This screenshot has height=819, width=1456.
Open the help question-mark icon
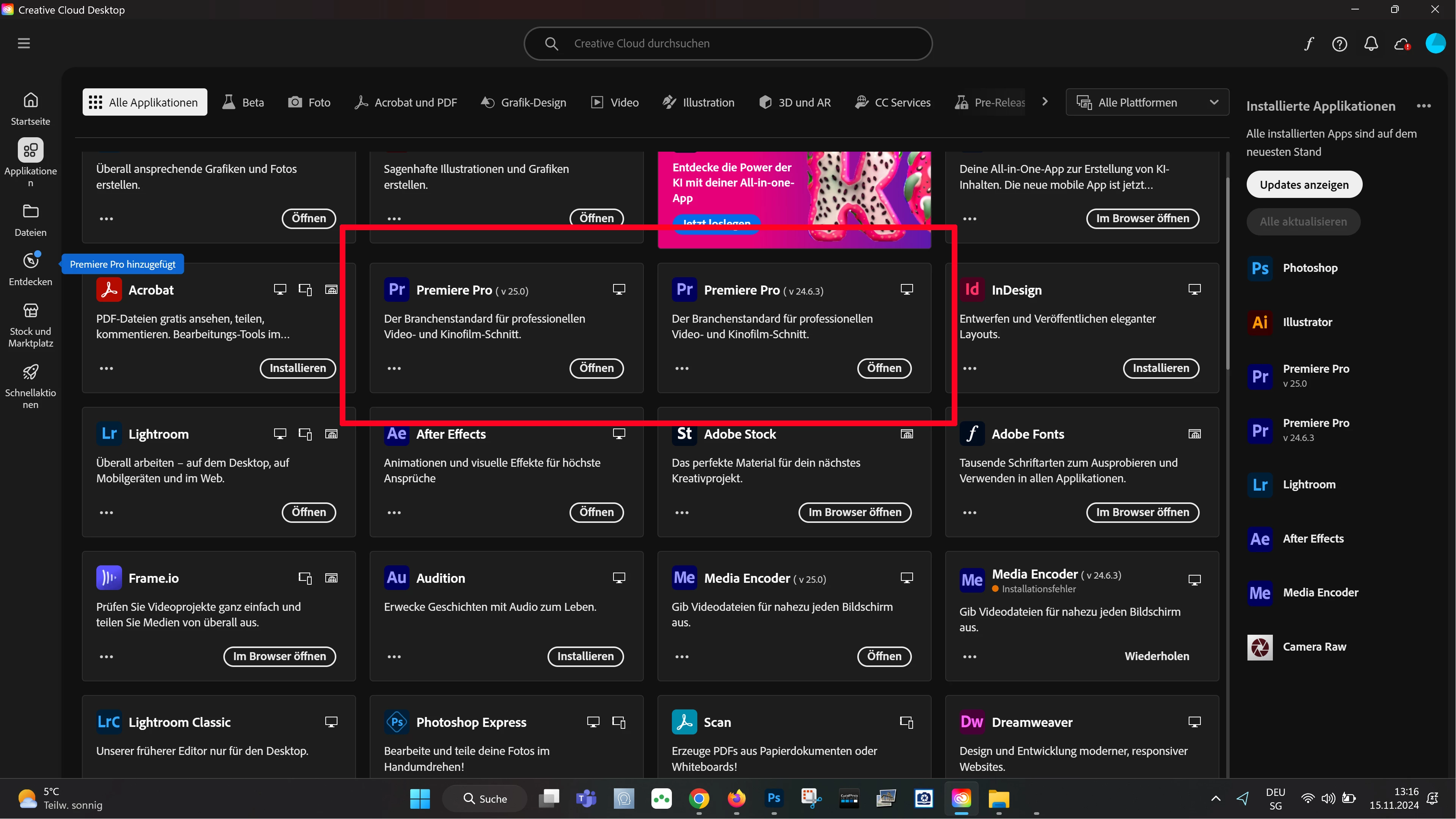click(x=1340, y=44)
